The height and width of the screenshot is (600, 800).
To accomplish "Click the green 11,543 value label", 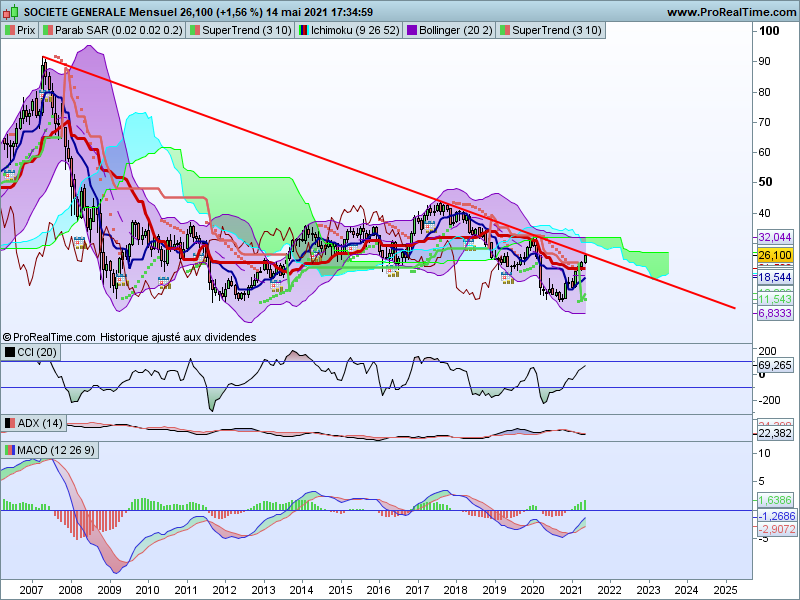I will tap(774, 299).
